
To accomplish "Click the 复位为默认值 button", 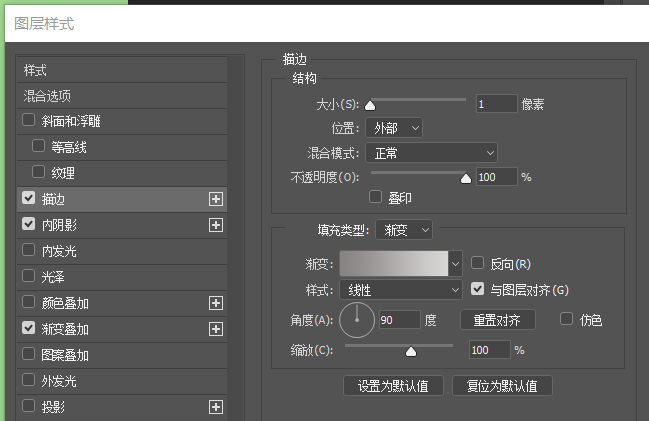I will coord(502,386).
